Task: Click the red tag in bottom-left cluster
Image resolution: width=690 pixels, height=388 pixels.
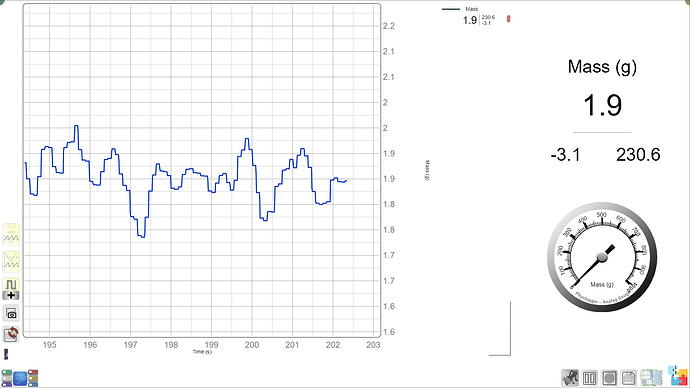Action: click(33, 373)
